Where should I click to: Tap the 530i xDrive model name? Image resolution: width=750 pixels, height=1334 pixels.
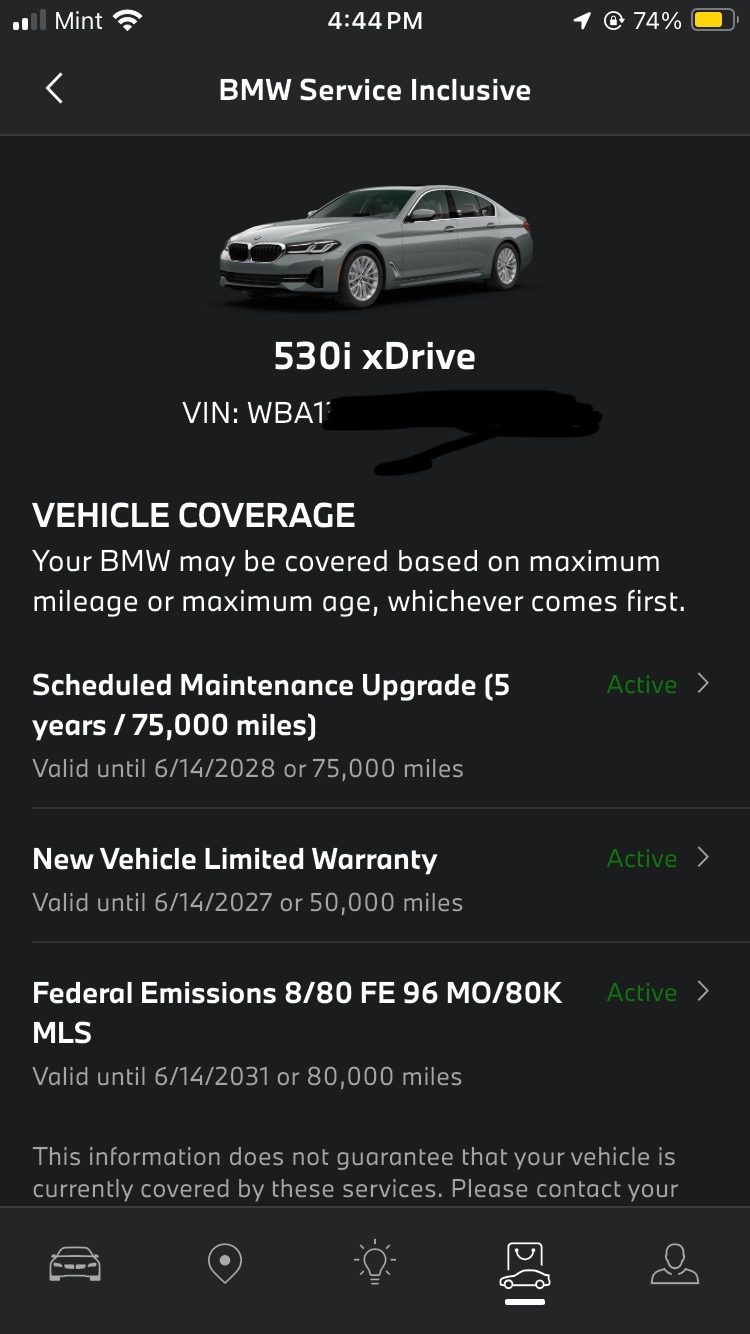coord(375,356)
